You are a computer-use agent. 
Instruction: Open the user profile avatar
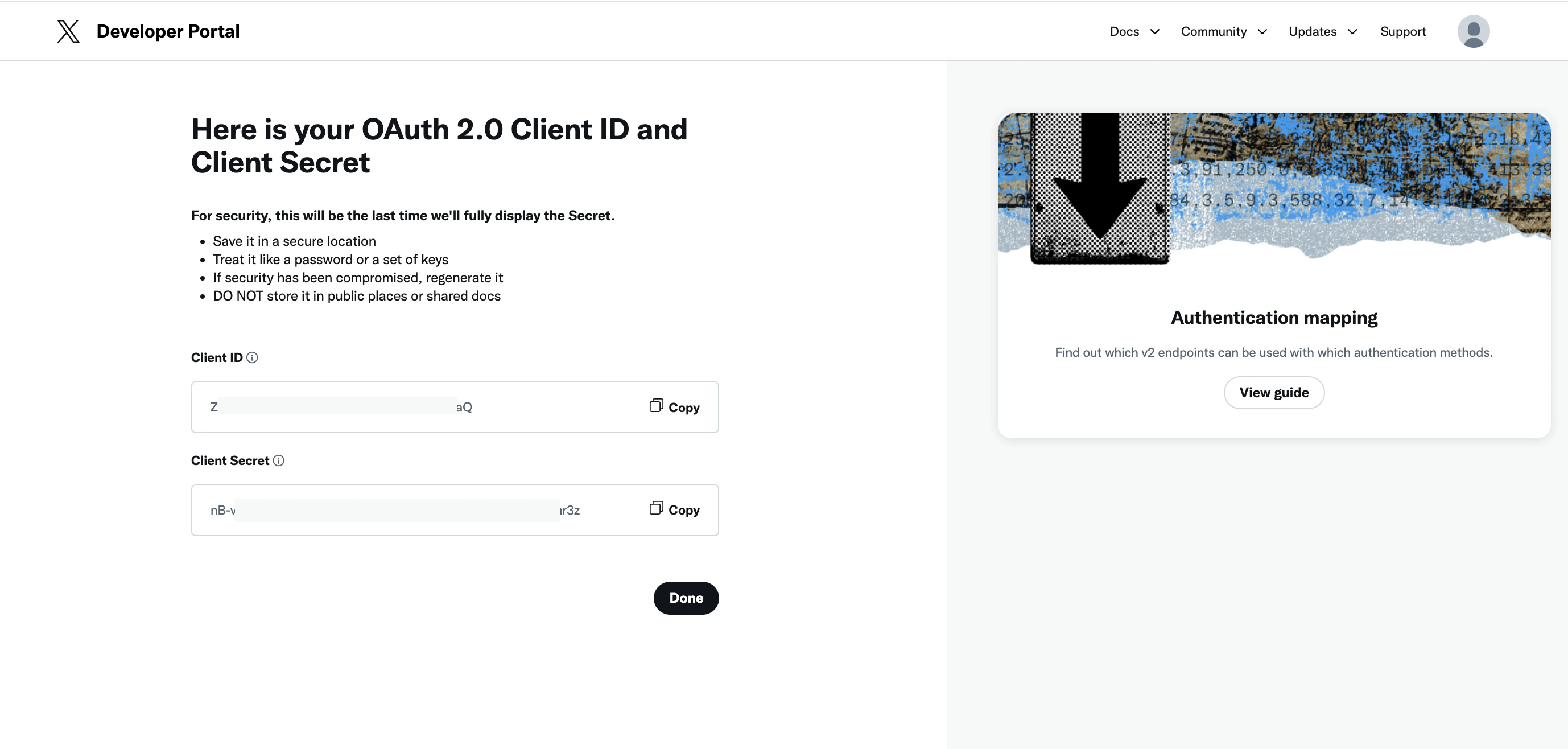click(x=1473, y=31)
